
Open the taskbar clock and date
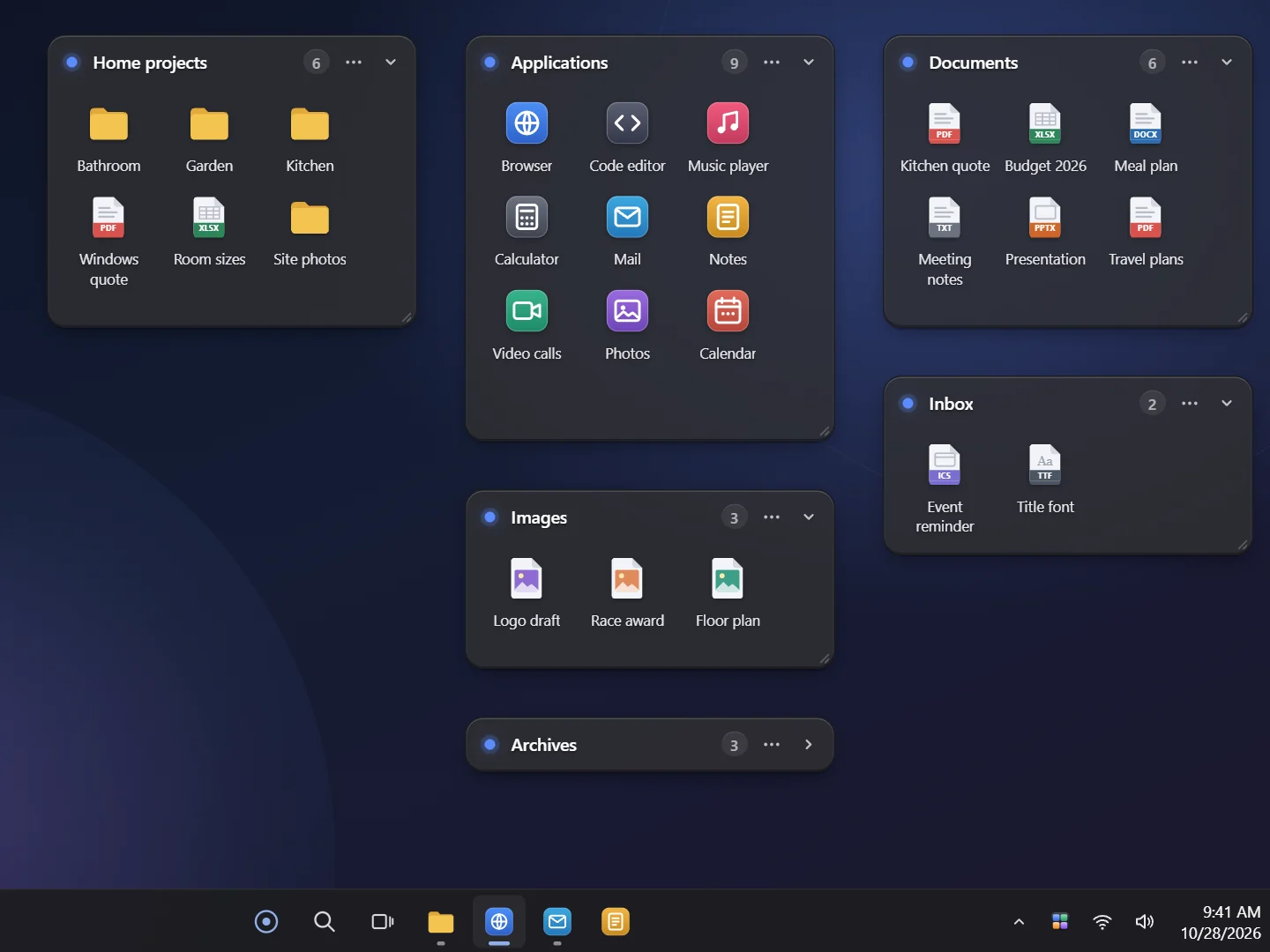1221,922
